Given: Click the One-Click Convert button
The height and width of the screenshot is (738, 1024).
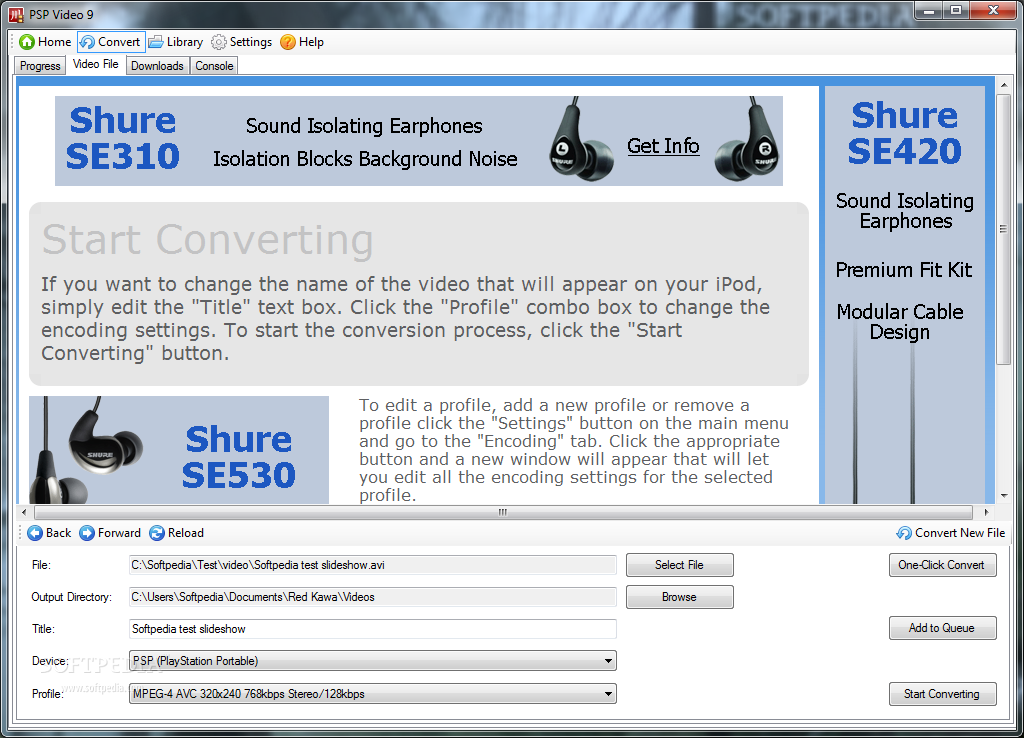Looking at the screenshot, I should [x=942, y=565].
